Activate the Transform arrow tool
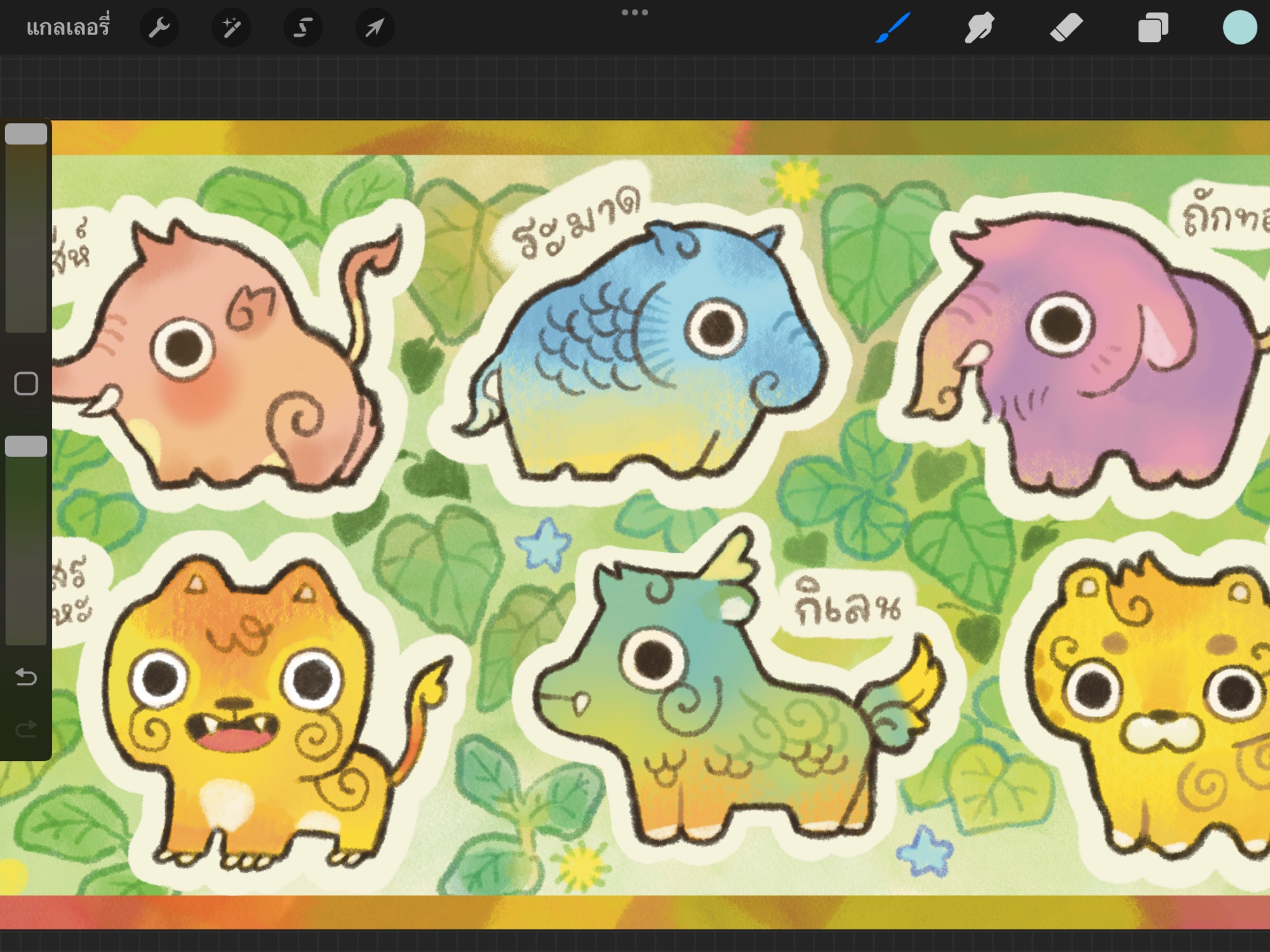Screen dimensions: 1270x952 [375, 28]
